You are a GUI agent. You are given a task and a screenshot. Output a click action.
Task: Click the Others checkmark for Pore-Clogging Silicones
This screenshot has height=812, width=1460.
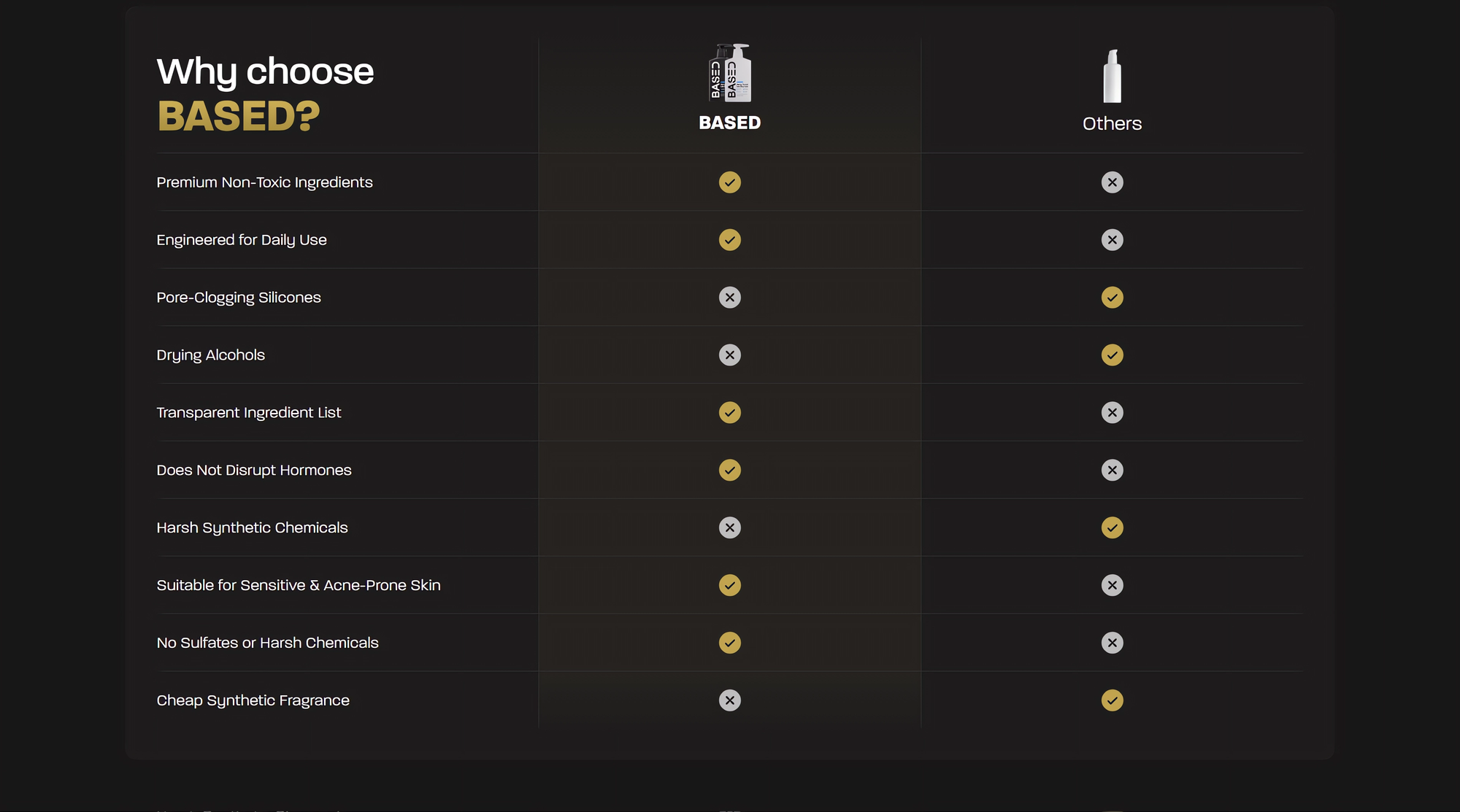(x=1112, y=298)
